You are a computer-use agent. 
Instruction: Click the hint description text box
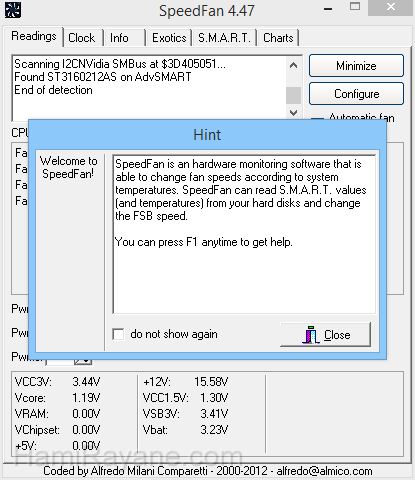(x=244, y=234)
